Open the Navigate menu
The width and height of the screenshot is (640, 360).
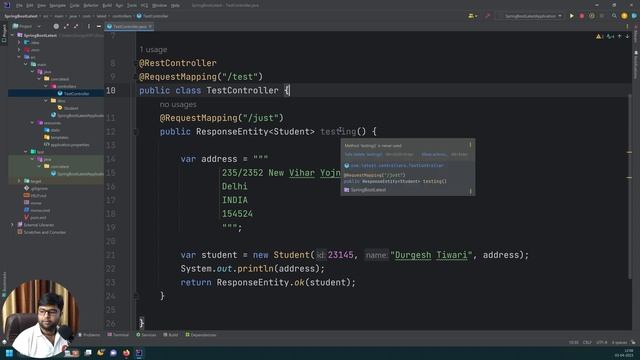(58, 6)
